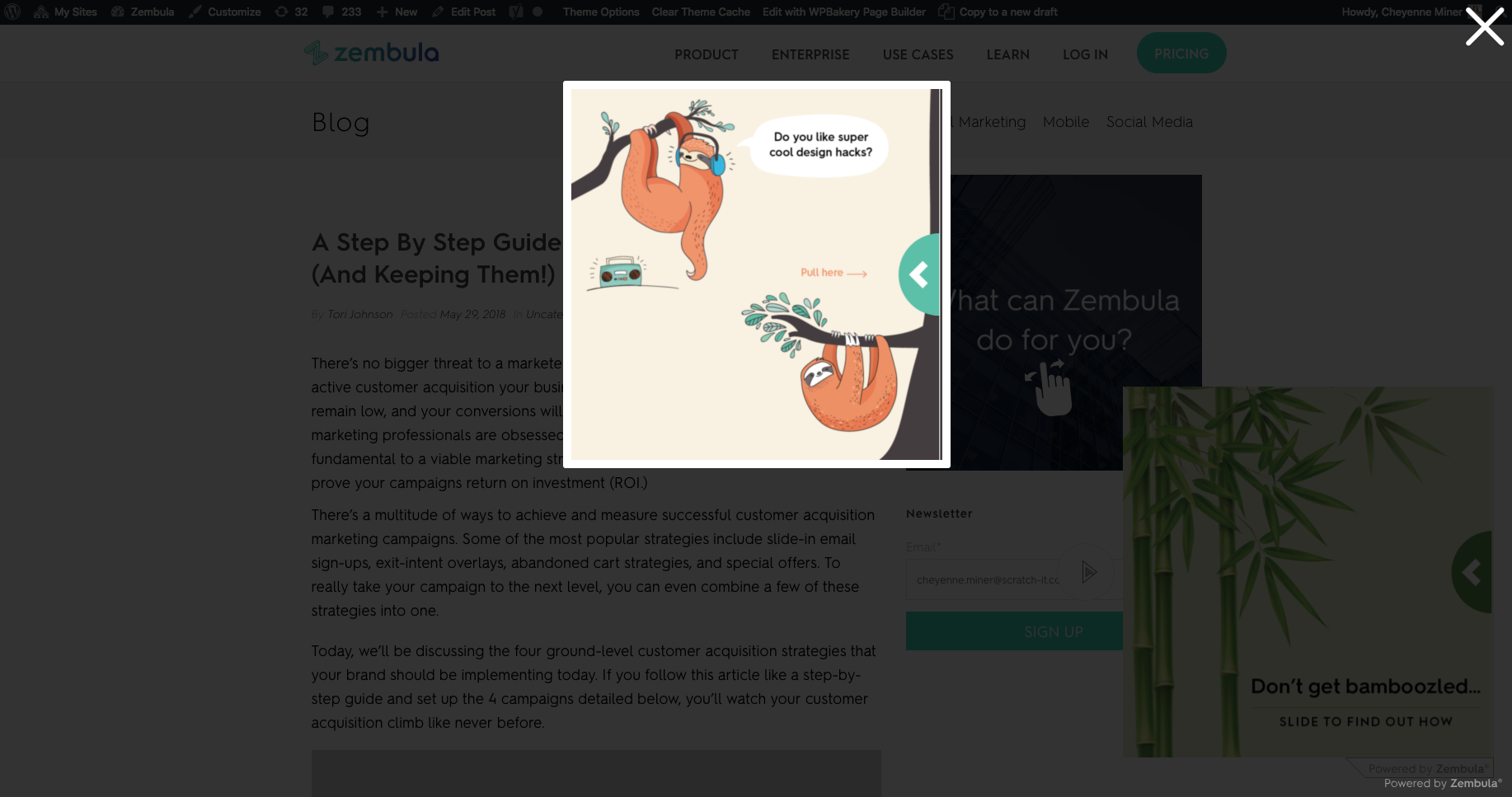
Task: Click the teal left-arrow pull tab on sloth popup
Action: 920,274
